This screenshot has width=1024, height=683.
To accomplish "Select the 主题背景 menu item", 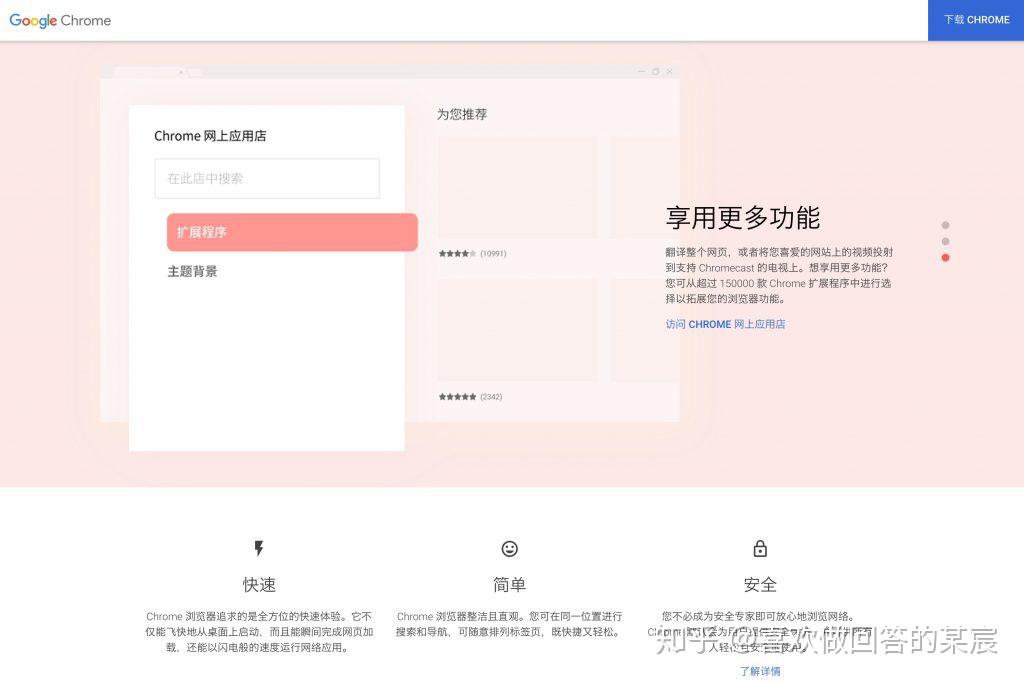I will tap(192, 271).
